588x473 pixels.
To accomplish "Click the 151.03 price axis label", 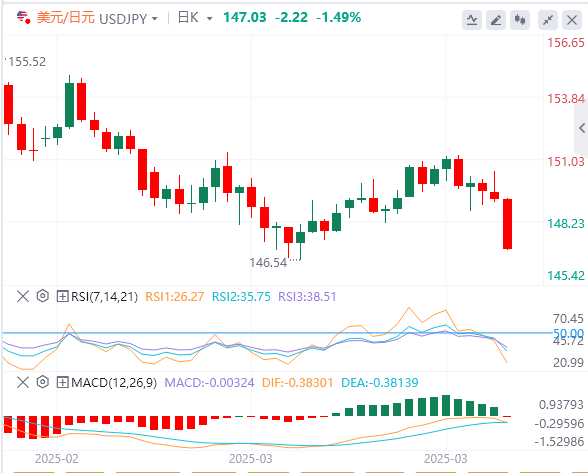I will [x=566, y=162].
